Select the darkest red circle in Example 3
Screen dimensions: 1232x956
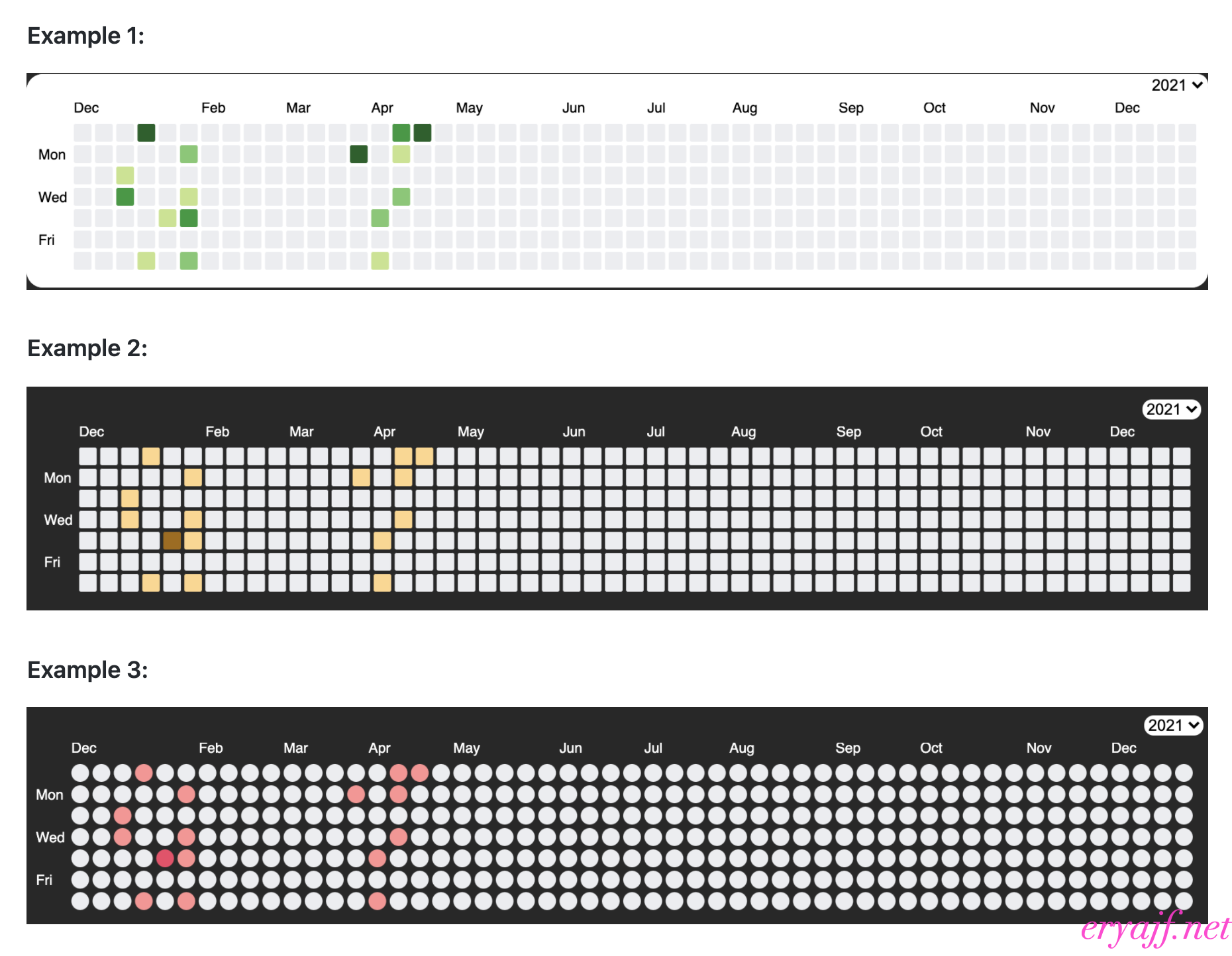165,858
